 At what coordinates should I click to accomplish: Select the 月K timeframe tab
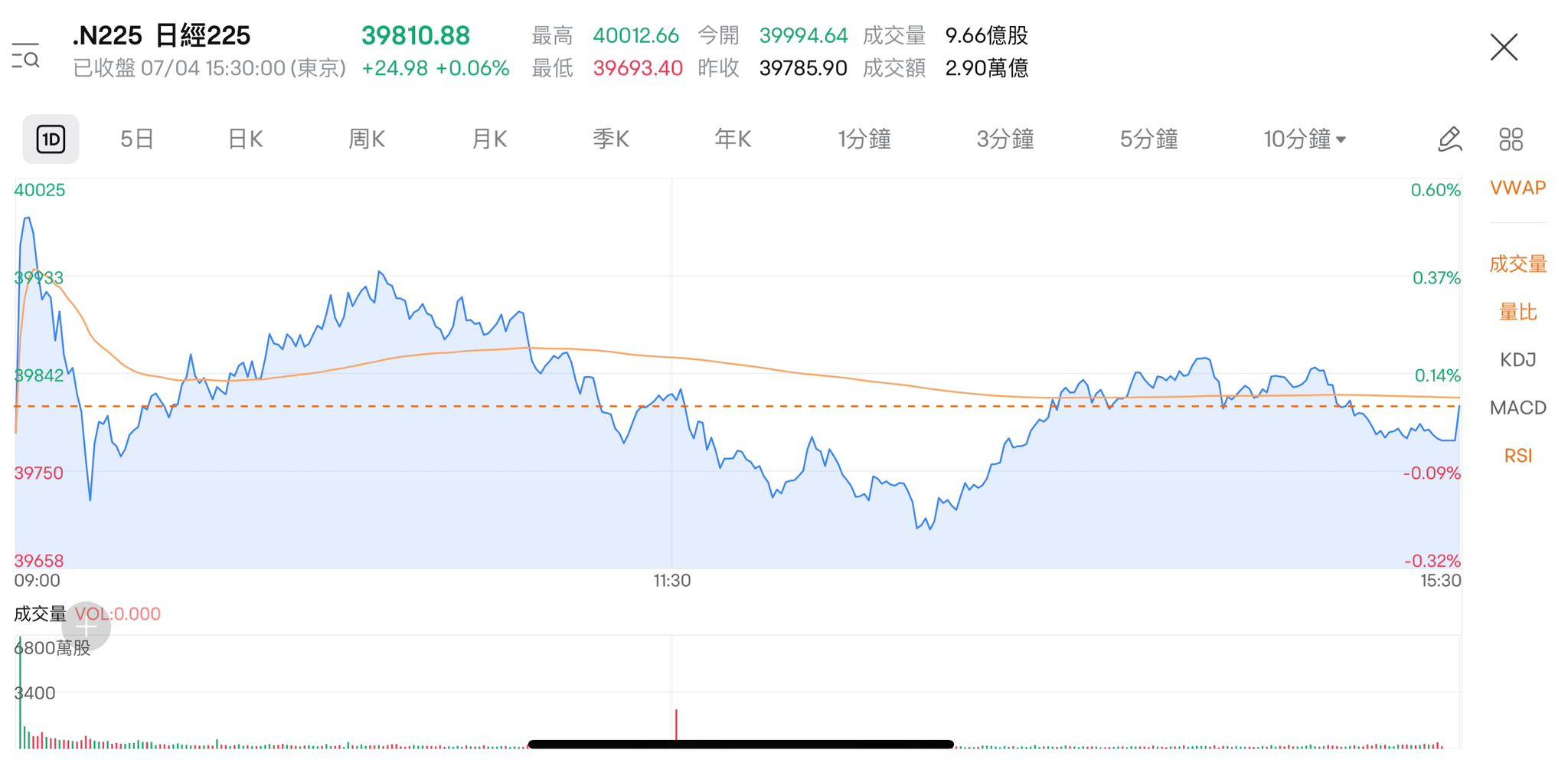(489, 139)
